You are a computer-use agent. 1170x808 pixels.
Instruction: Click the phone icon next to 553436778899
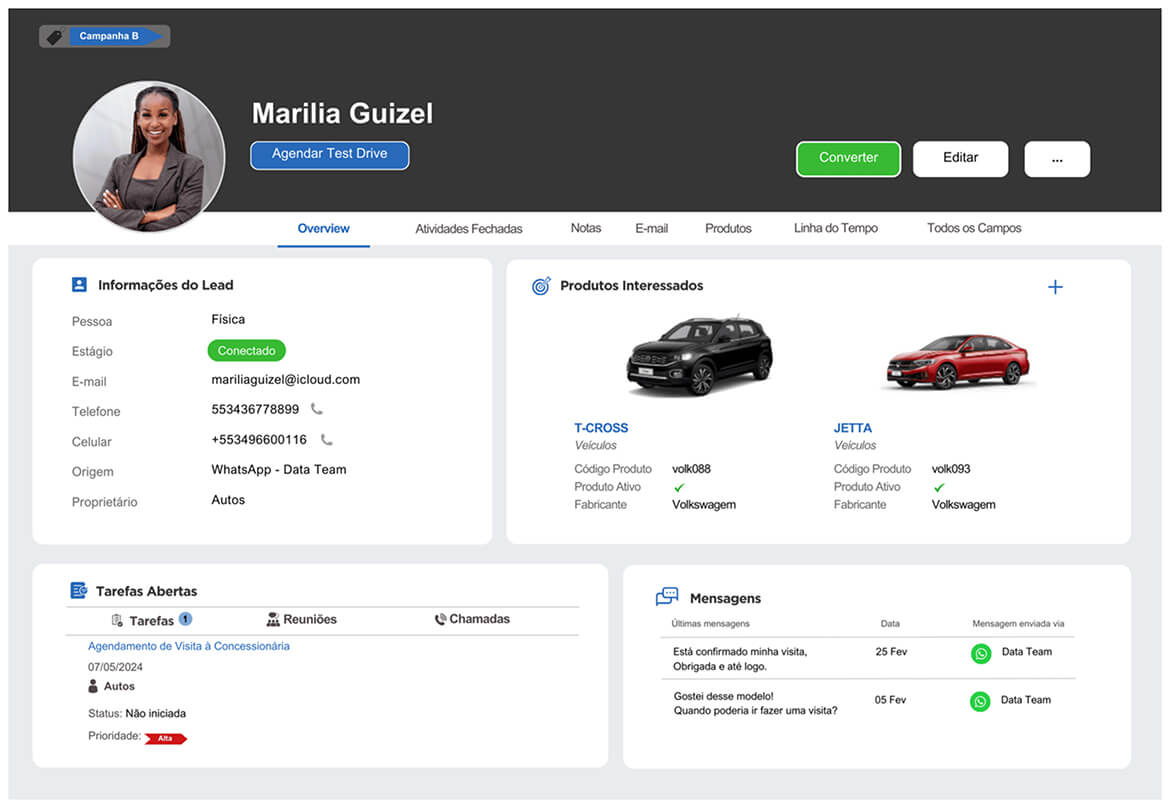point(317,409)
